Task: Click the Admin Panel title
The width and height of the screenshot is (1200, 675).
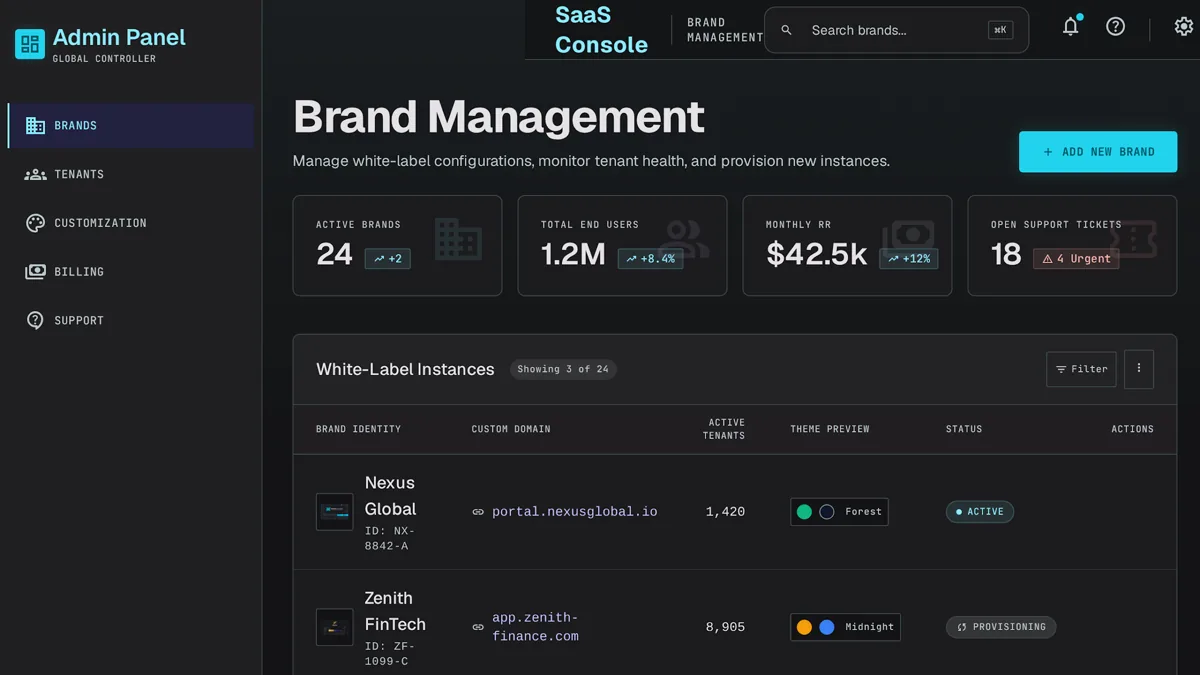Action: click(x=119, y=37)
